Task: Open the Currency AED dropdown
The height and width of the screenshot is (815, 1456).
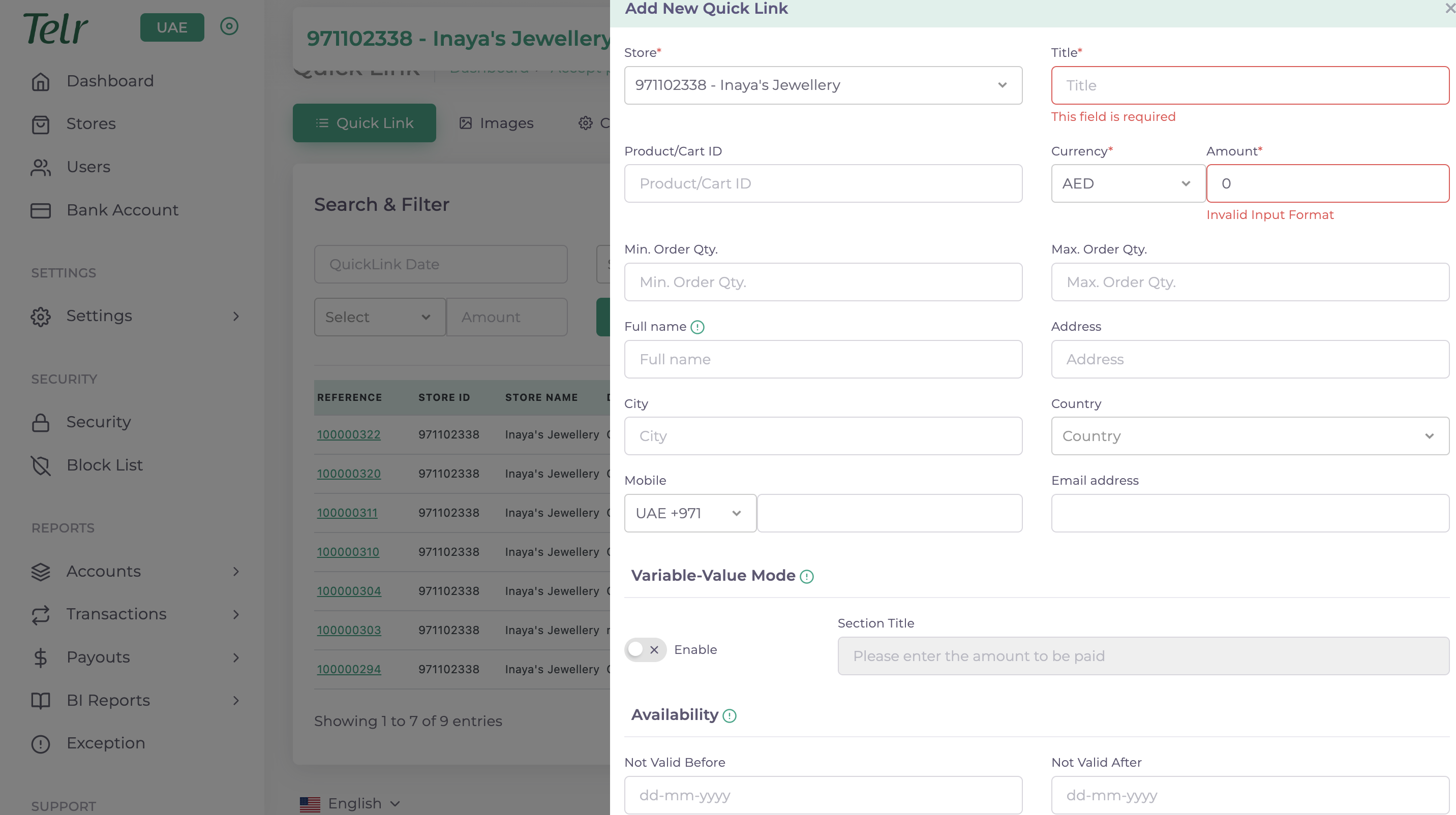Action: pyautogui.click(x=1128, y=183)
